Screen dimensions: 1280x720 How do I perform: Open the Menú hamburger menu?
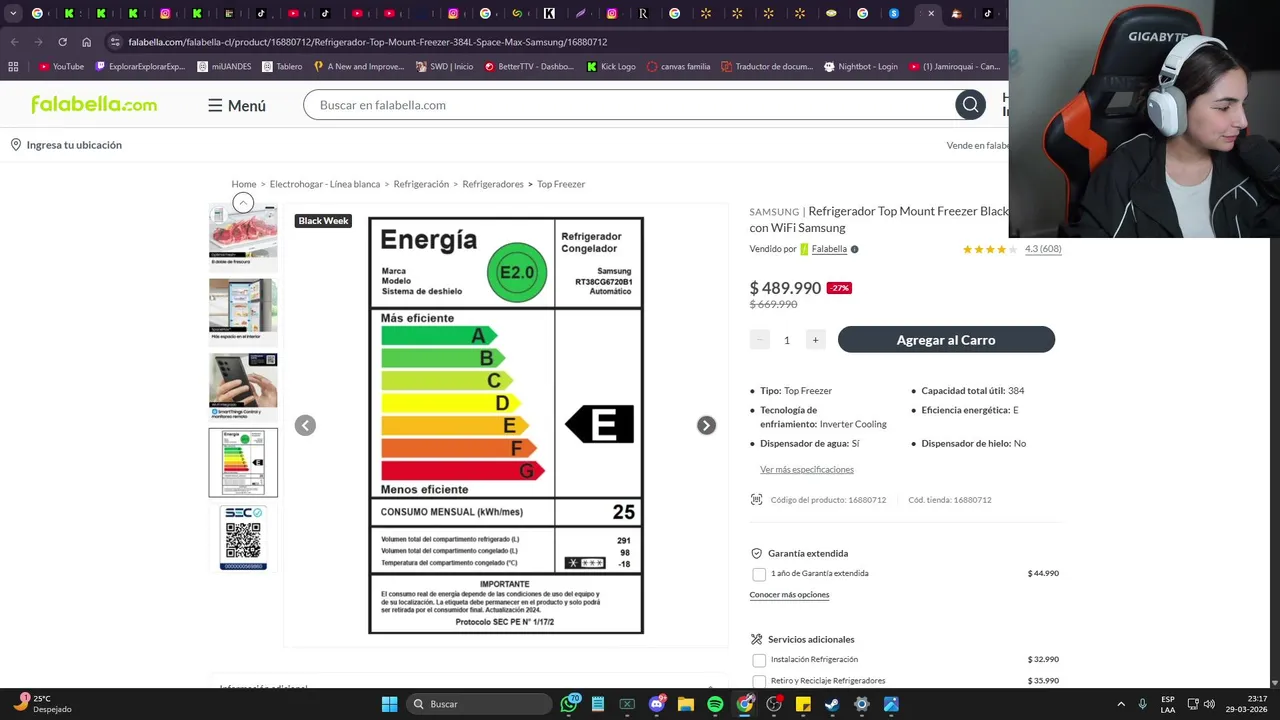point(237,105)
